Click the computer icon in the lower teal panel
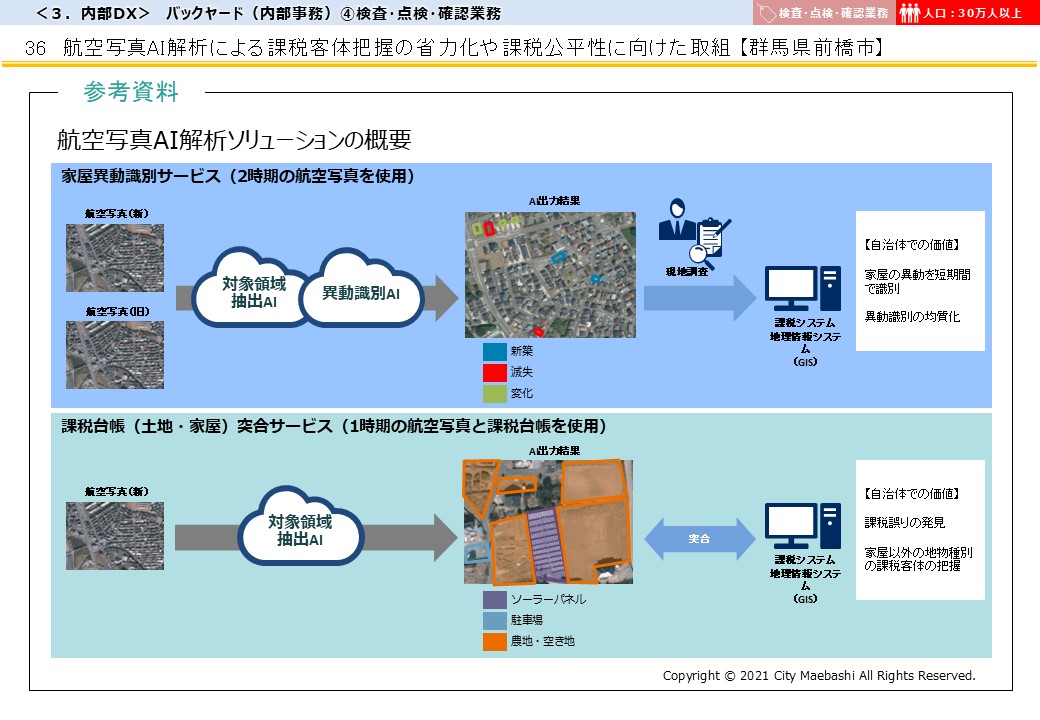The height and width of the screenshot is (720, 1040). click(x=803, y=526)
